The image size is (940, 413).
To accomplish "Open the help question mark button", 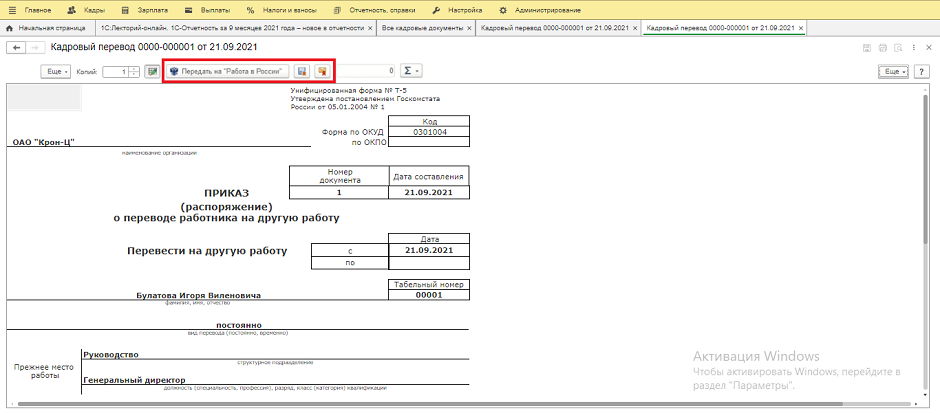I will click(923, 71).
